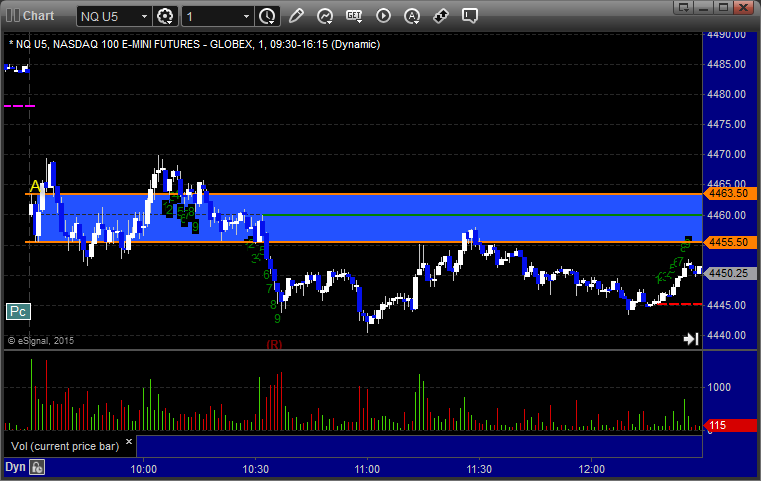Minimize the chart window
The width and height of the screenshot is (761, 481).
[x=704, y=7]
